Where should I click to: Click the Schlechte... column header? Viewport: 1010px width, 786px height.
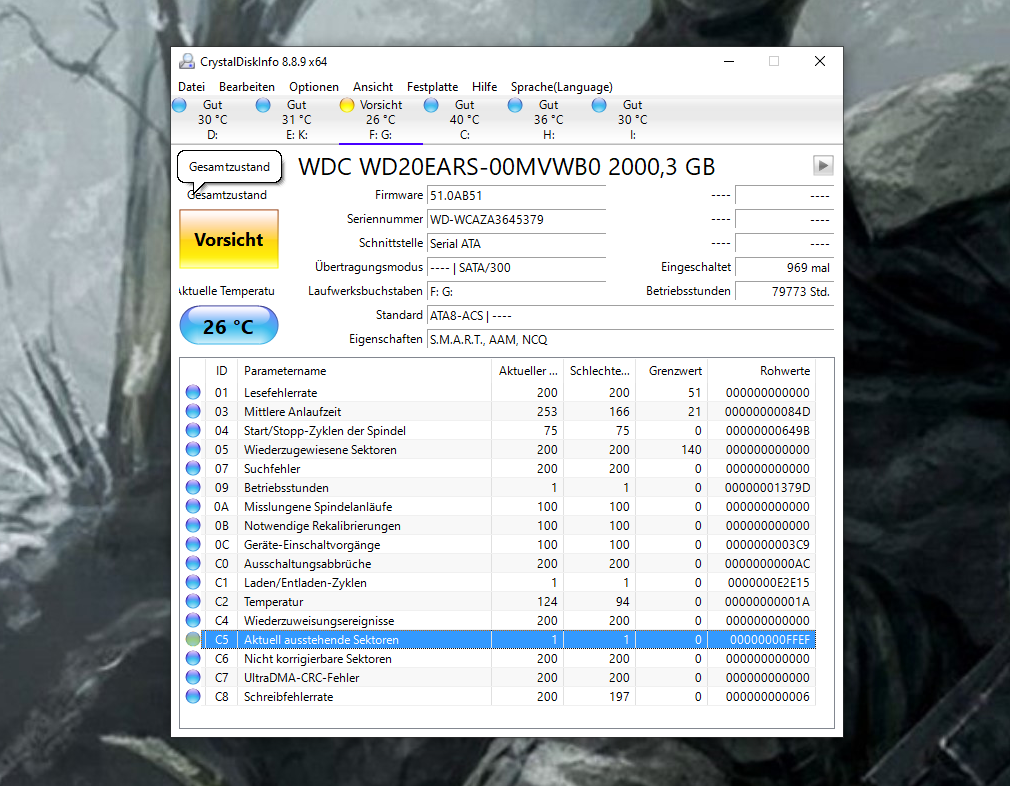(x=599, y=370)
